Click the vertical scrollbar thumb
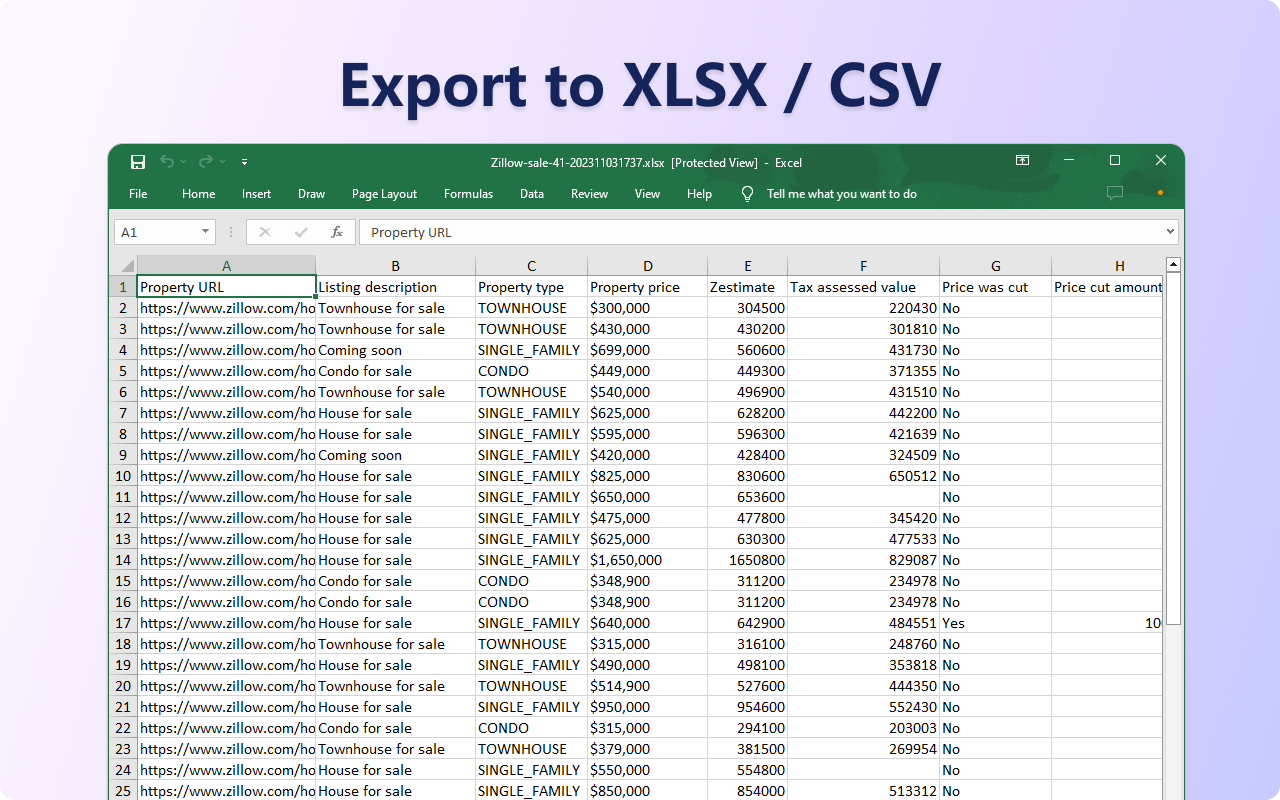Viewport: 1280px width, 800px height. click(x=1174, y=449)
